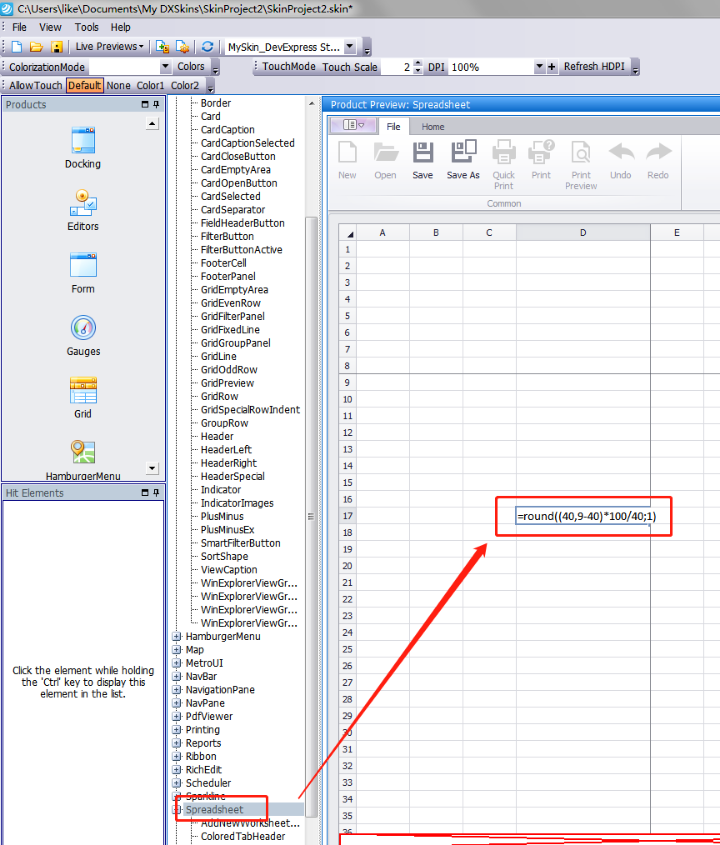
Task: Open the DPI 100% dropdown
Action: point(539,67)
